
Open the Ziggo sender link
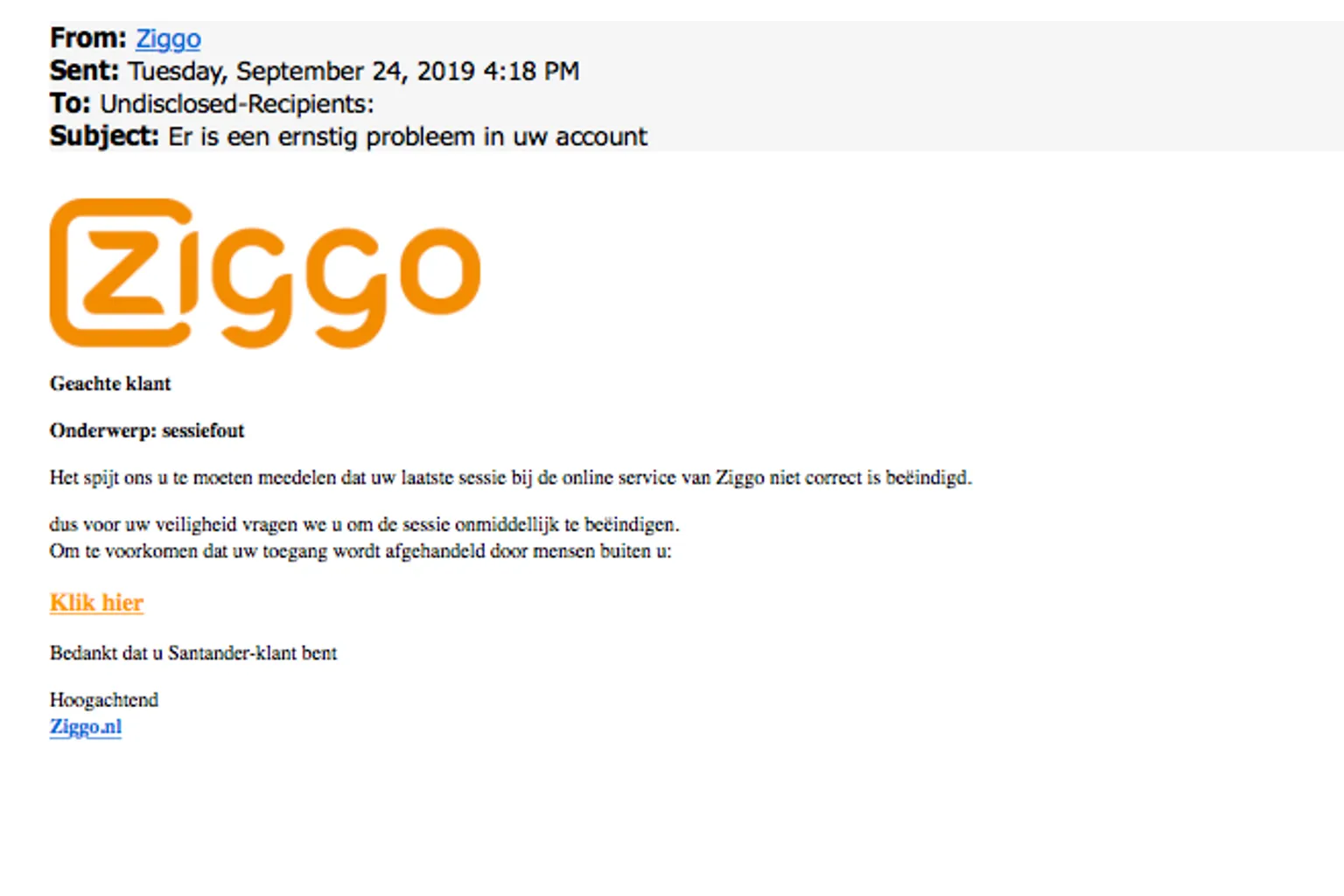coord(168,38)
